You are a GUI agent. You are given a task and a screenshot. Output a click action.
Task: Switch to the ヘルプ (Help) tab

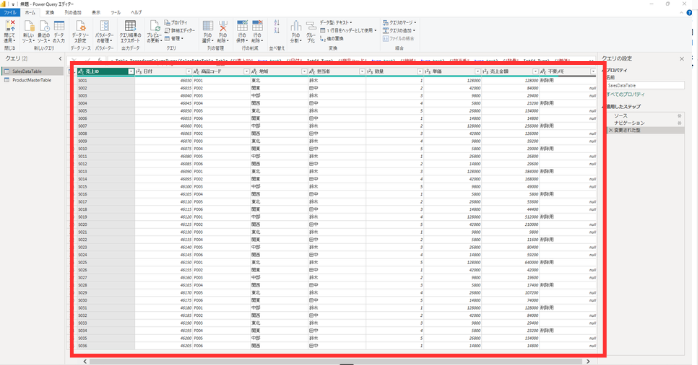[136, 12]
